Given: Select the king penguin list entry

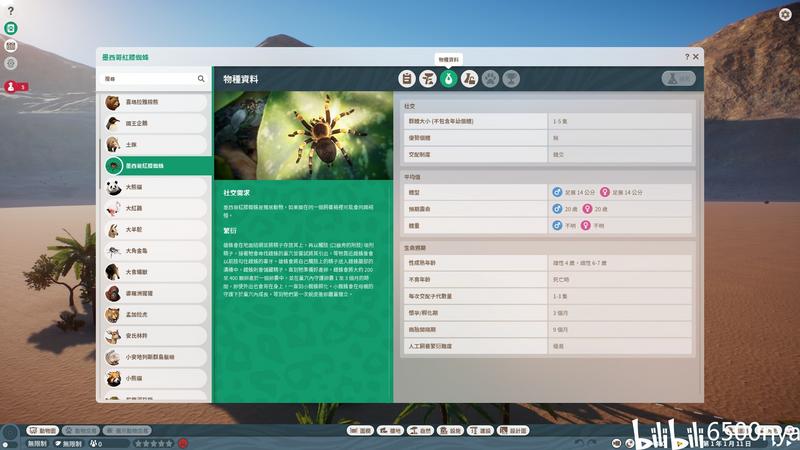Looking at the screenshot, I should pos(156,123).
